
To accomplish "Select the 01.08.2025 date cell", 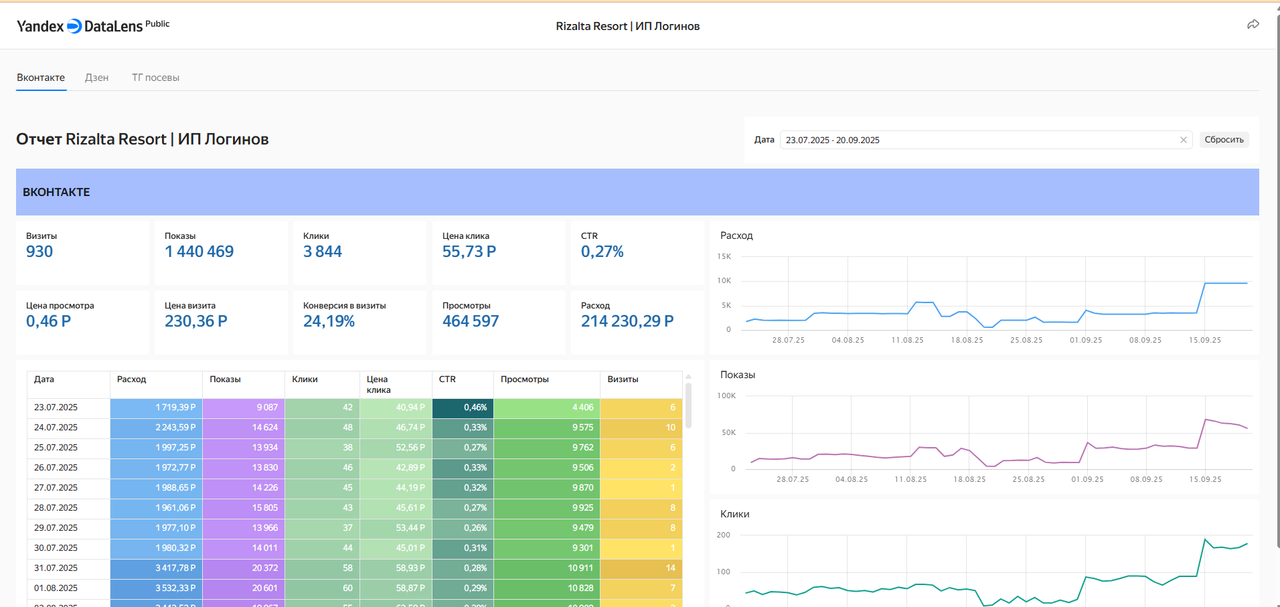I will [x=68, y=588].
